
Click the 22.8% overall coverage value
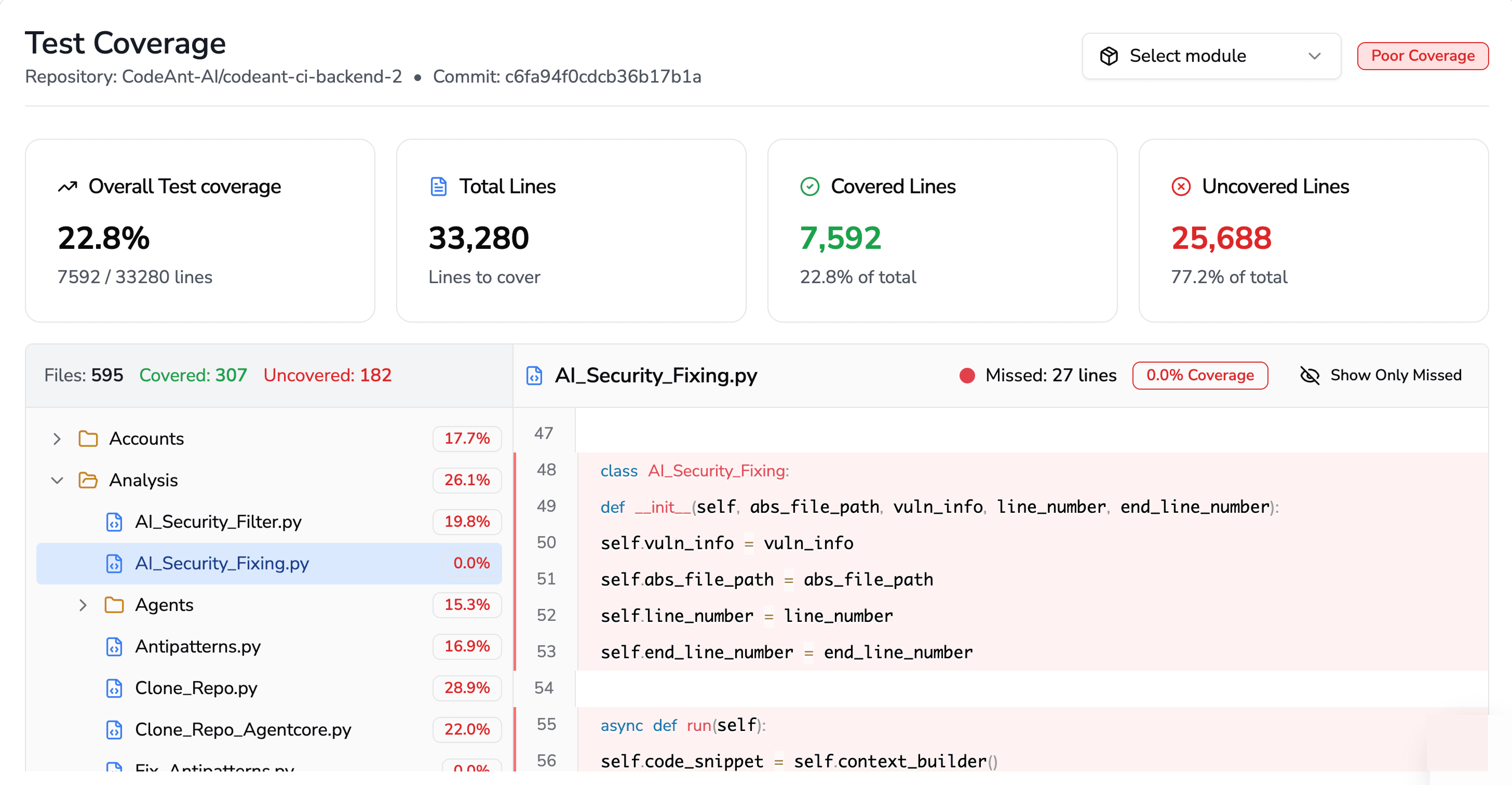(x=103, y=238)
